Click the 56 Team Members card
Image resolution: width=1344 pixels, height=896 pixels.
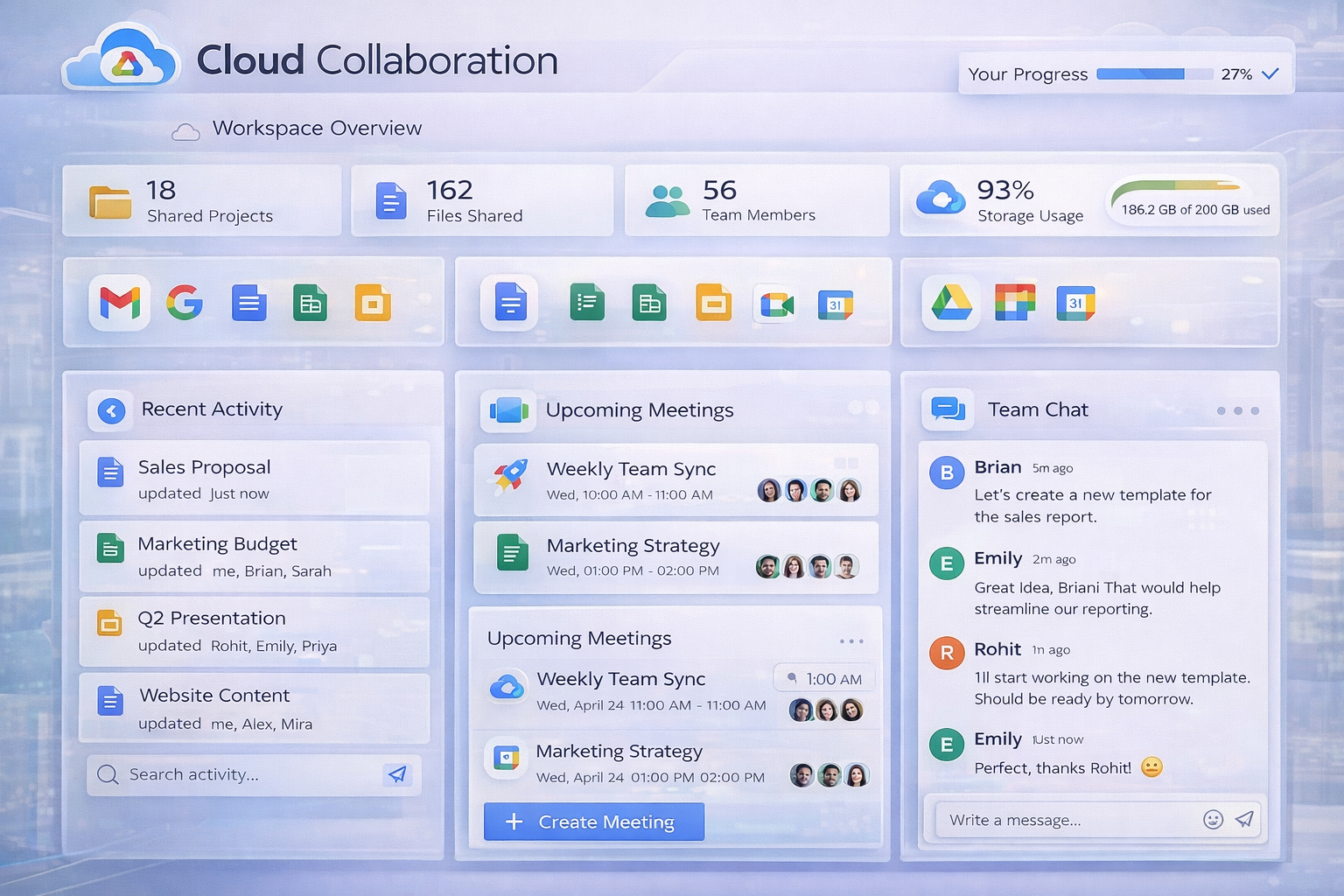(x=757, y=200)
